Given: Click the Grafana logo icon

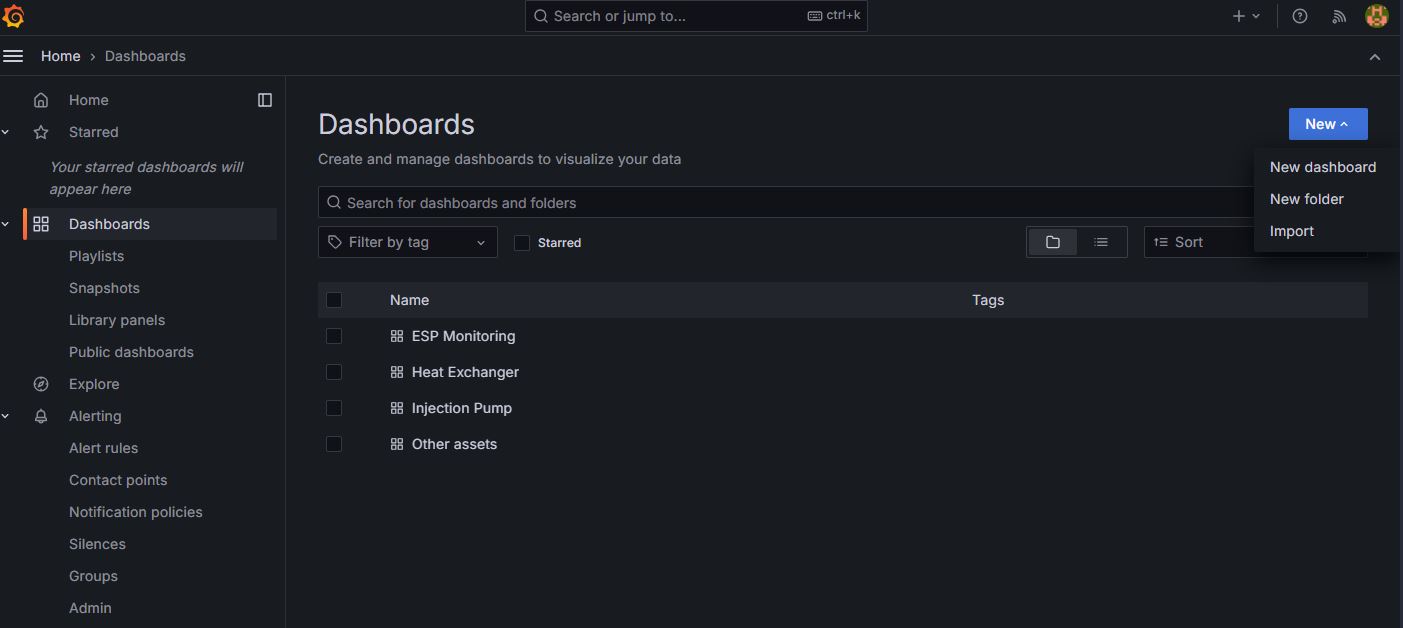Looking at the screenshot, I should coord(14,16).
